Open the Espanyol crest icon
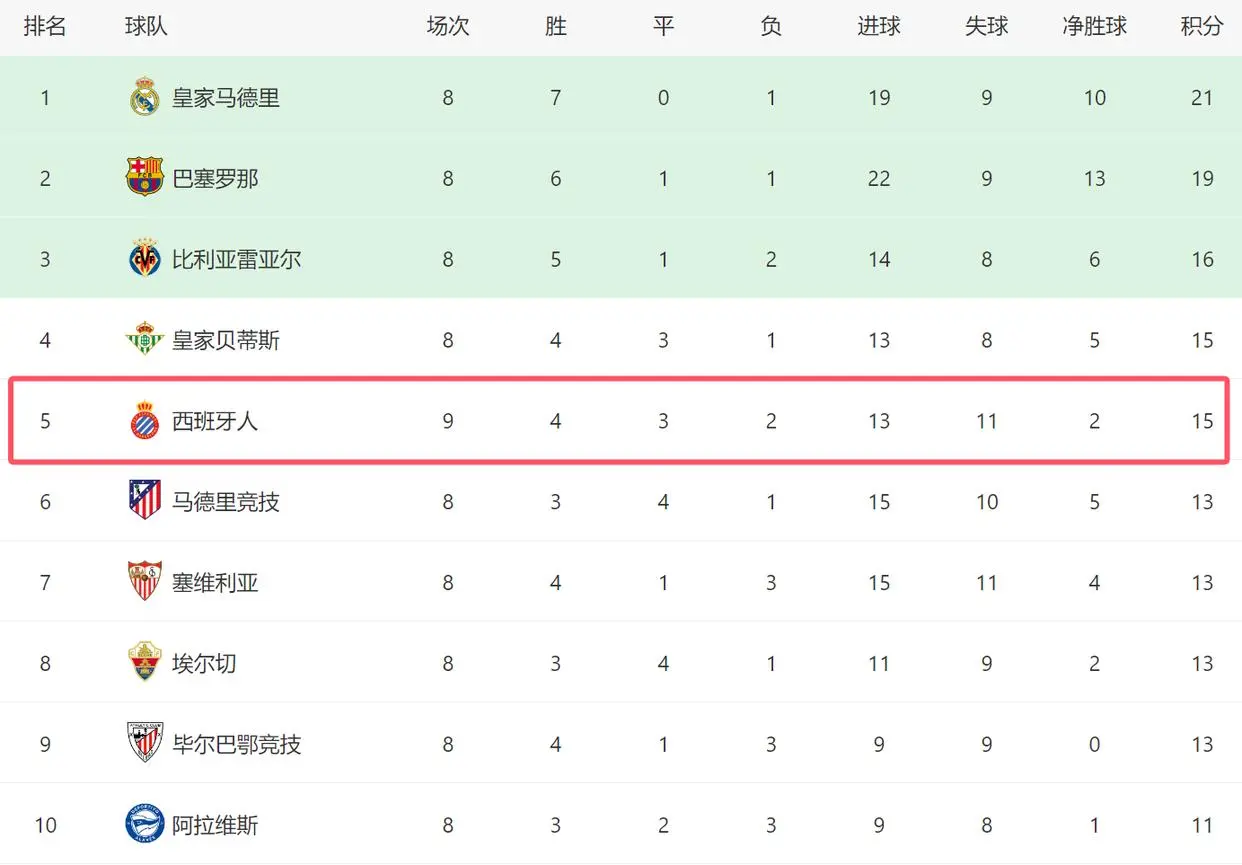The width and height of the screenshot is (1242, 865). click(x=145, y=421)
